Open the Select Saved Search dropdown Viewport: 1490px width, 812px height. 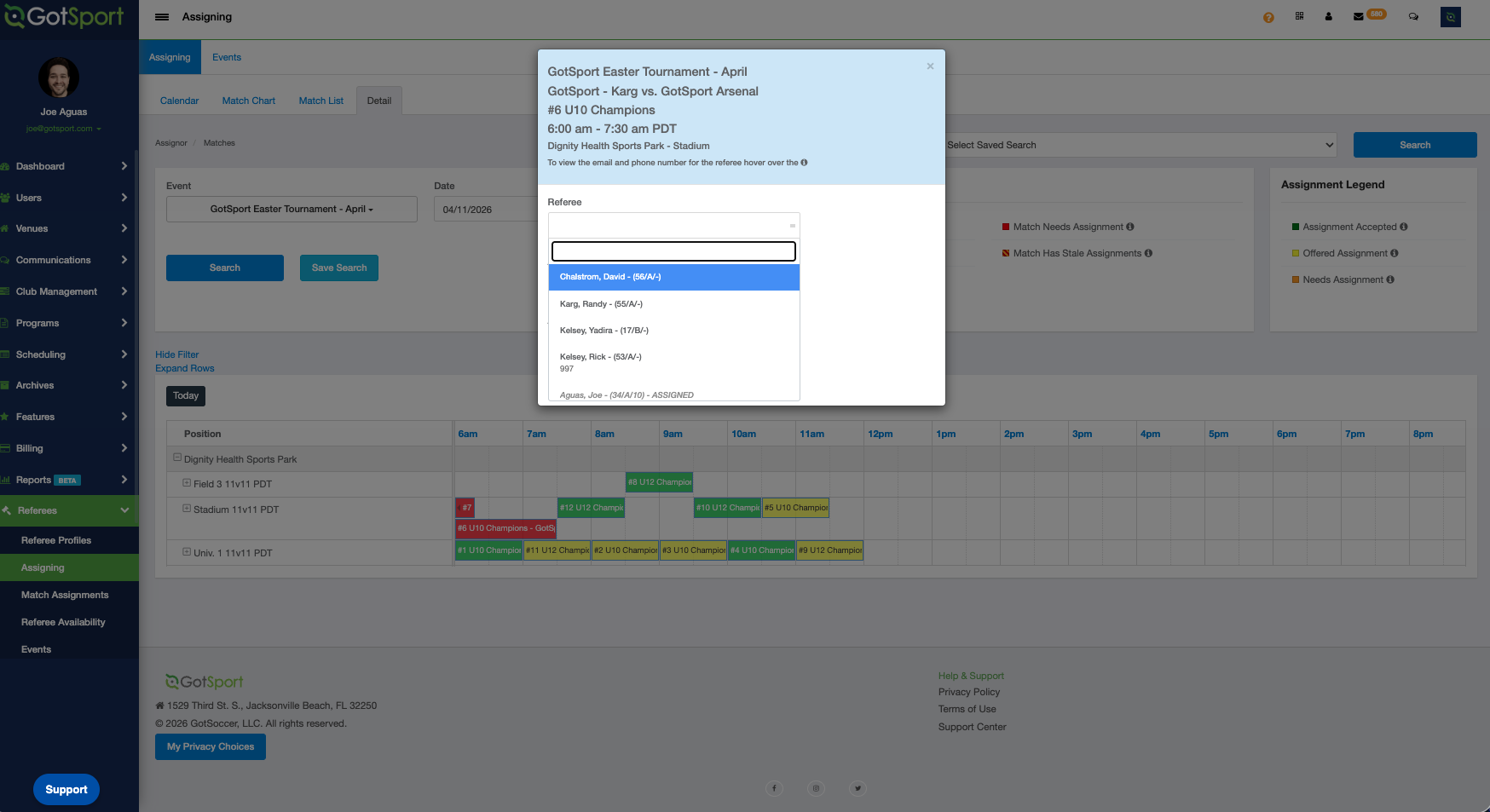pos(1141,145)
